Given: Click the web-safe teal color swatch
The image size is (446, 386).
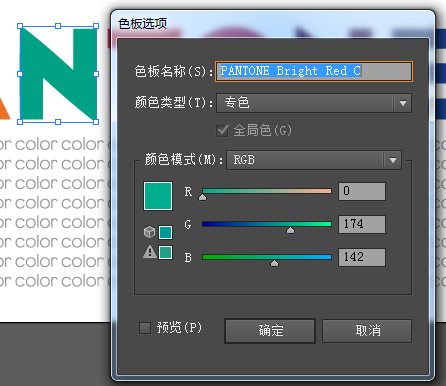Looking at the screenshot, I should pyautogui.click(x=165, y=232).
